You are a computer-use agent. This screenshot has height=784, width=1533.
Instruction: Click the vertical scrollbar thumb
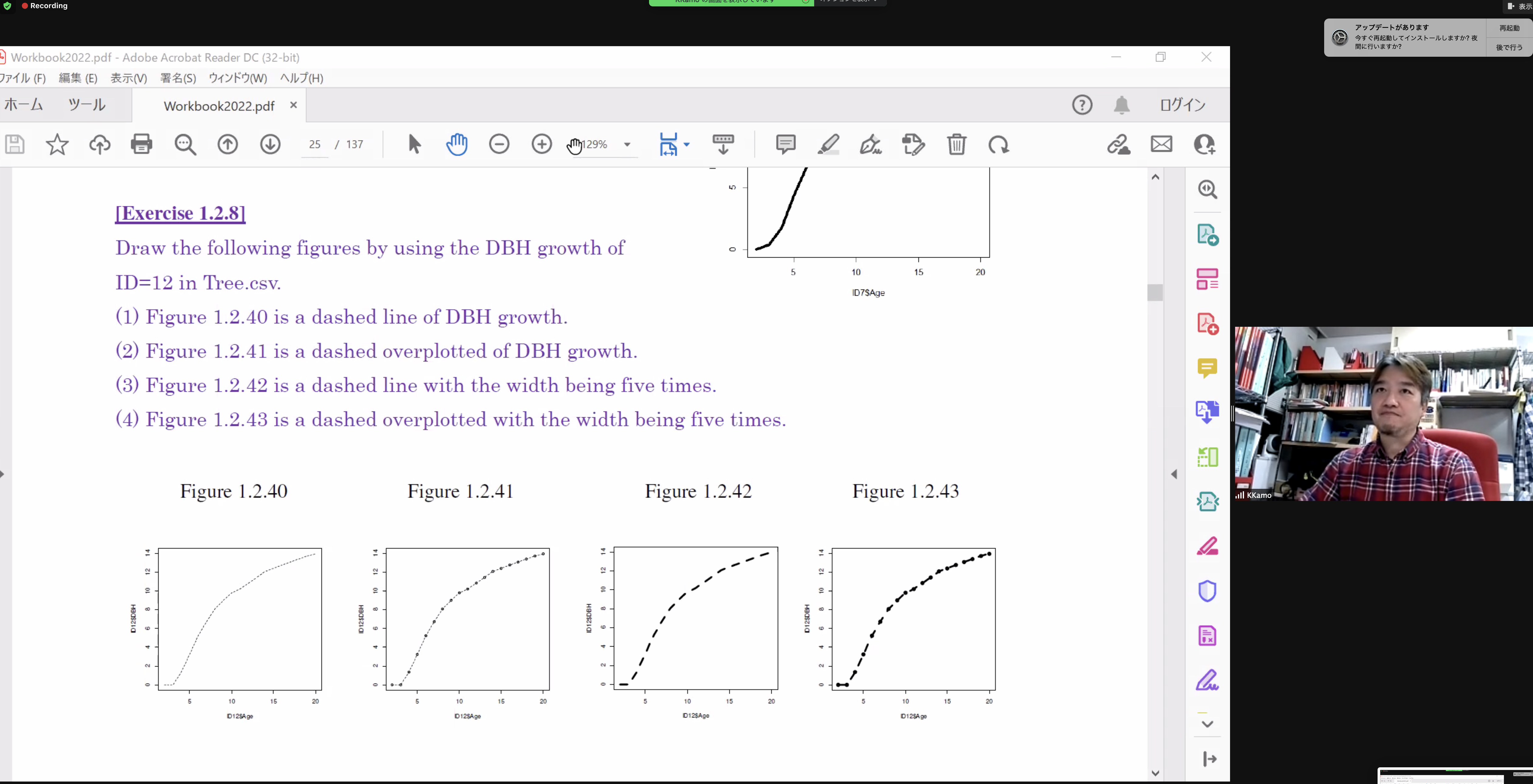(x=1155, y=293)
